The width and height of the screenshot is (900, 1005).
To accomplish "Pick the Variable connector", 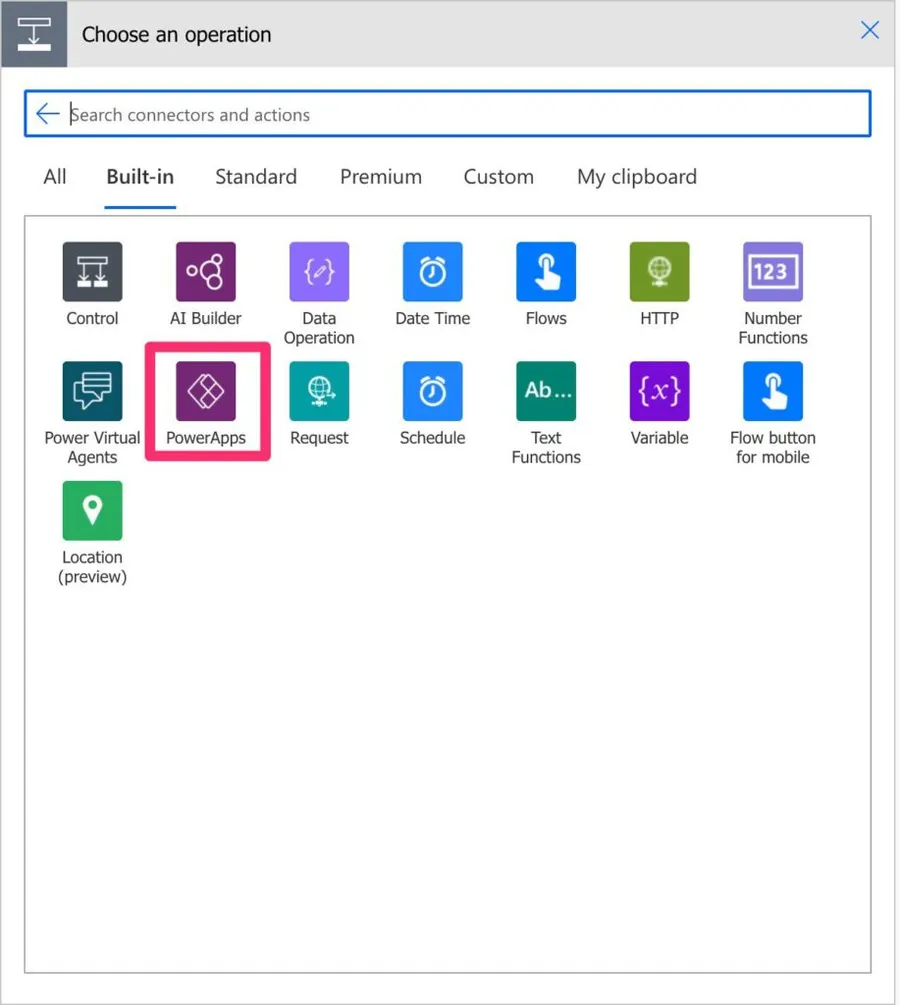I will (659, 391).
